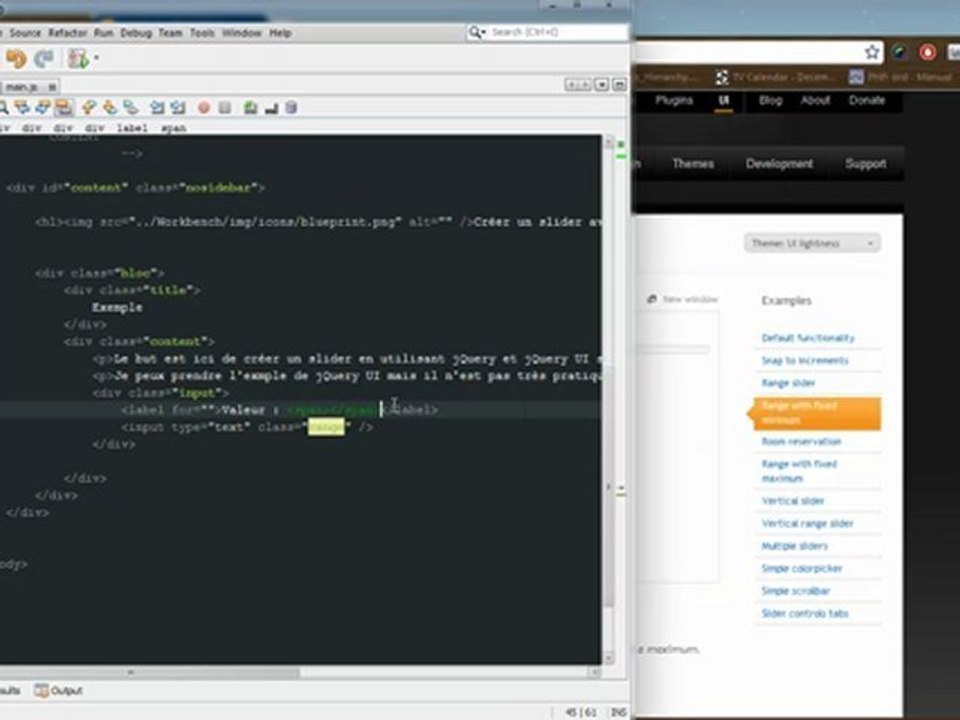Click Donate in jQuery site navigation

(x=866, y=100)
